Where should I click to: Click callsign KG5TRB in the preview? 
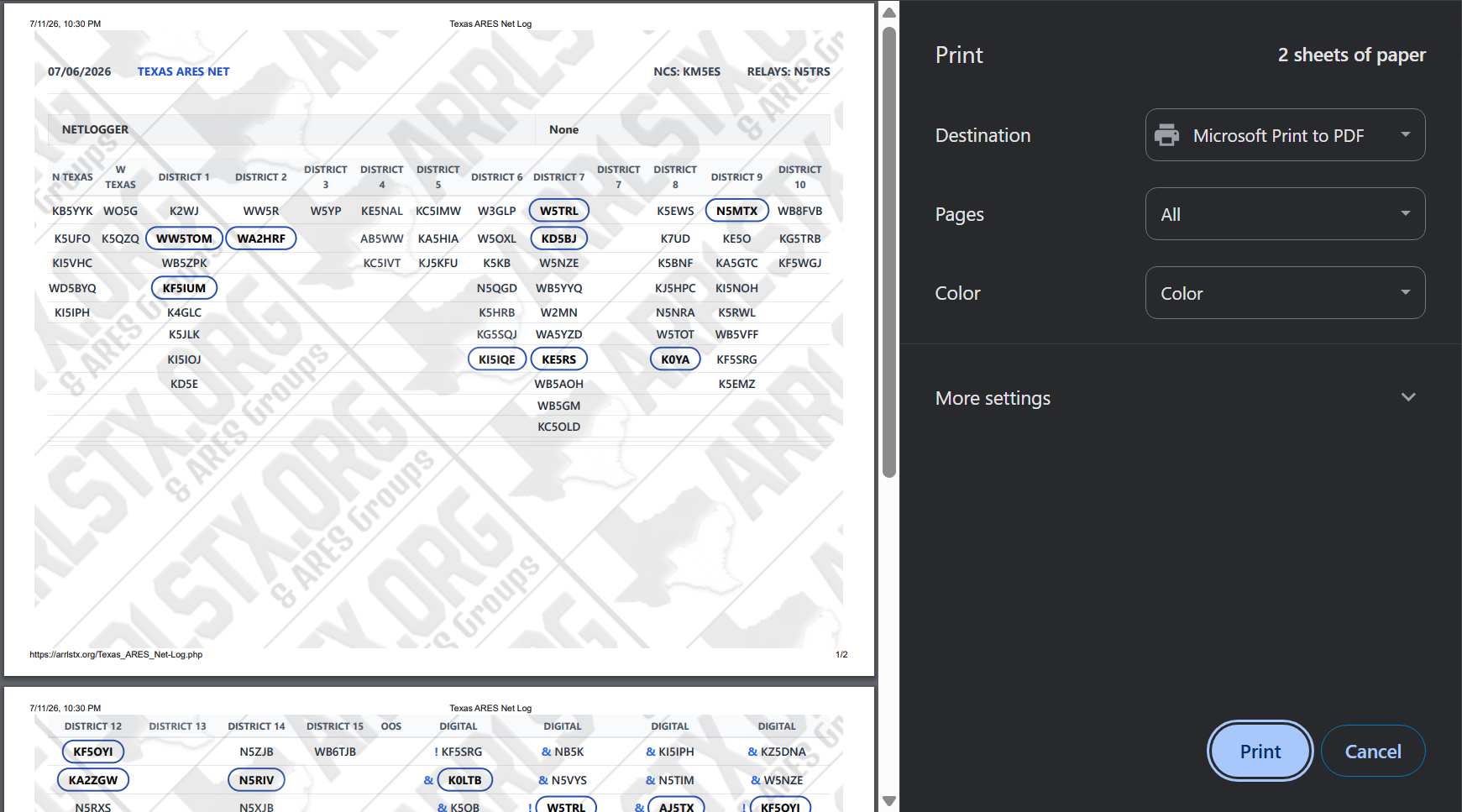[799, 238]
